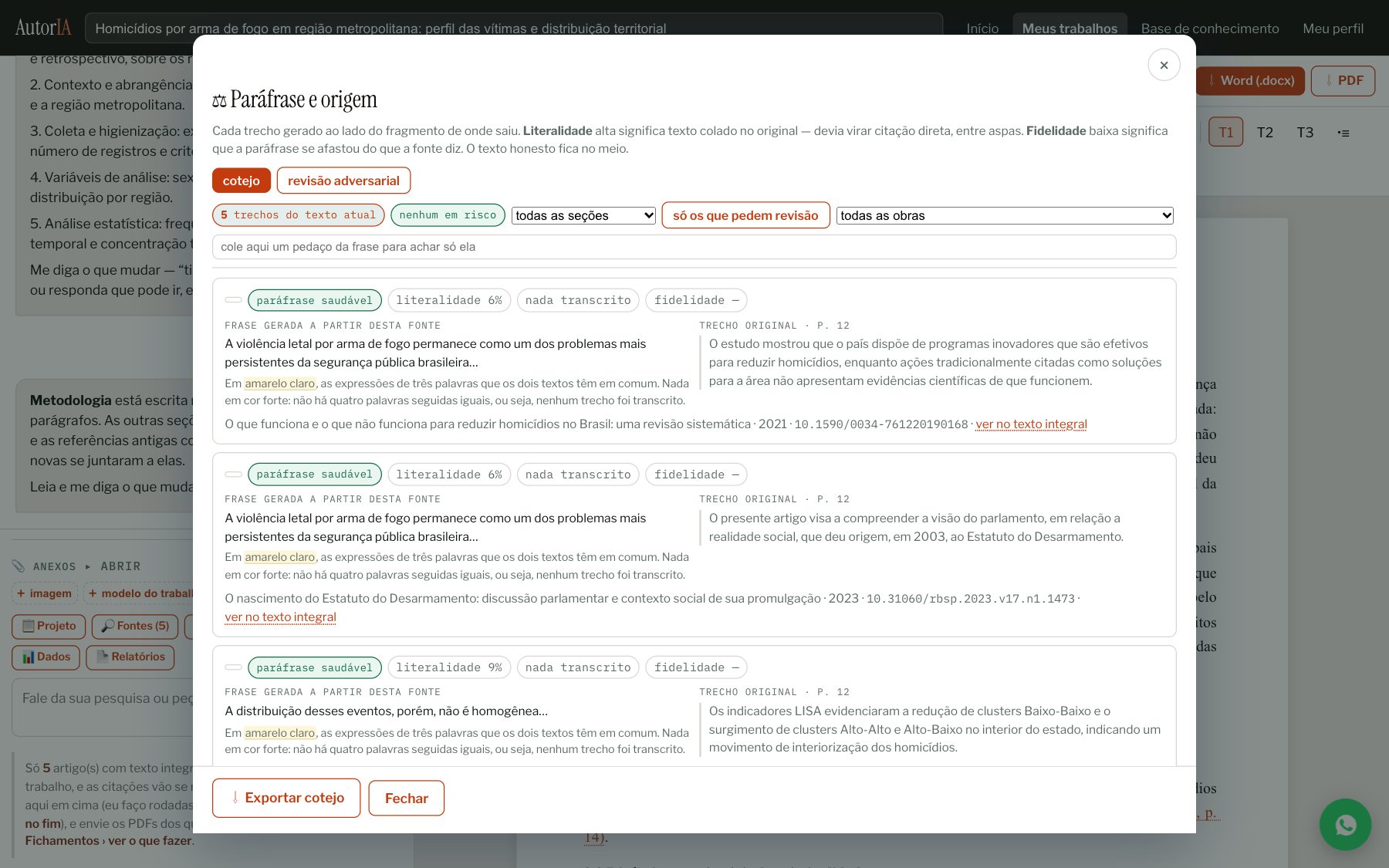Expand the ANEXOS ▸ ABRIR section
The image size is (1389, 868).
click(86, 566)
